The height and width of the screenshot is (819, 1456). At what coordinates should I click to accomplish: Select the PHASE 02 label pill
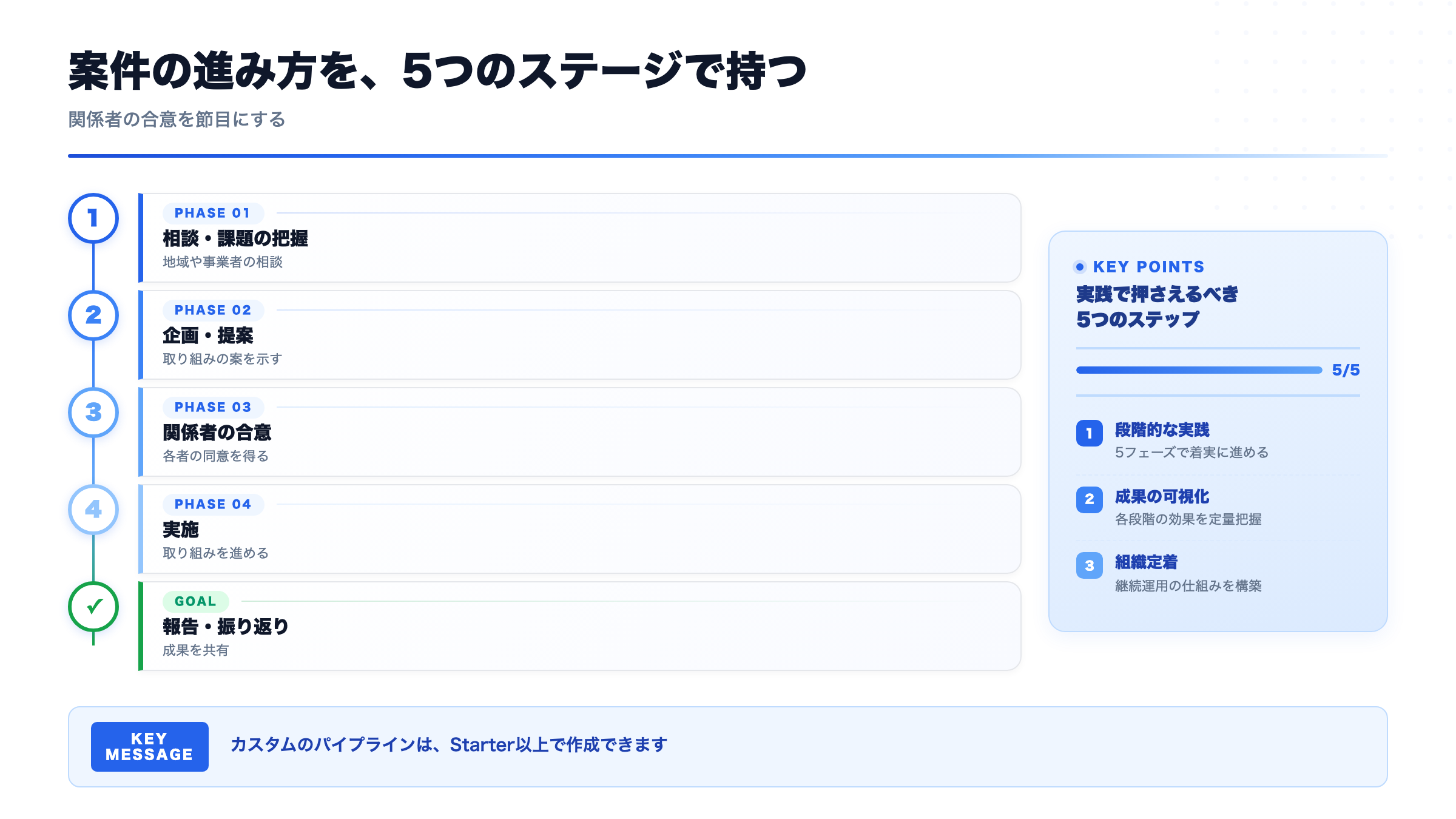[213, 310]
